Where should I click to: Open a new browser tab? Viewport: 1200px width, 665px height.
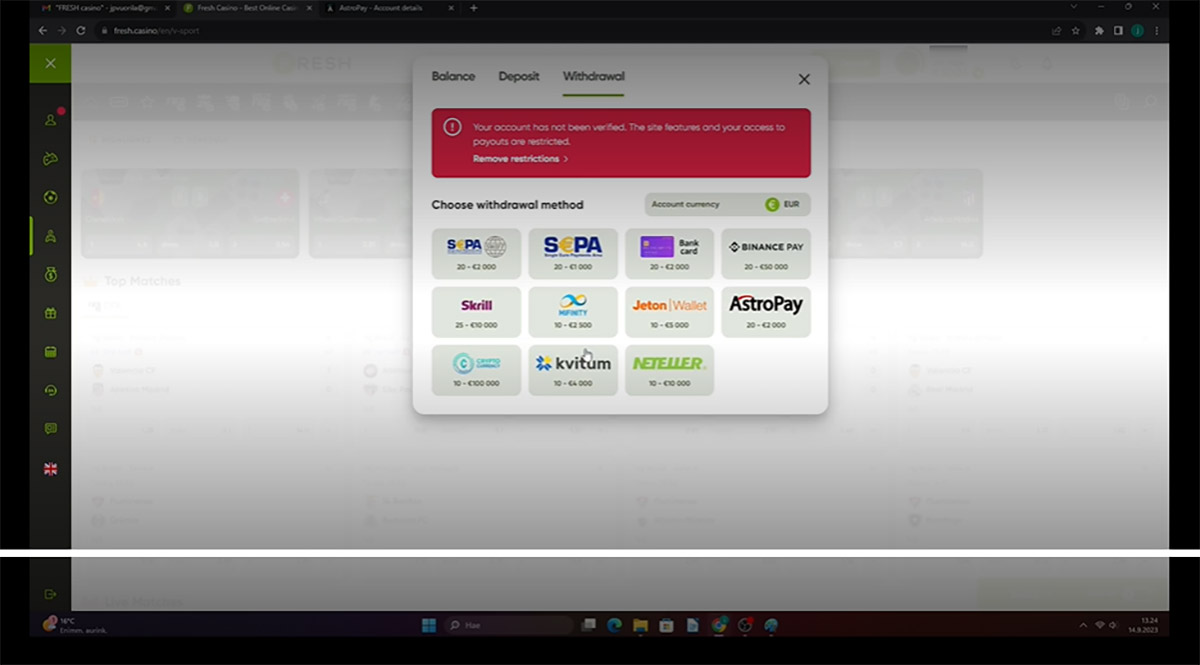(x=473, y=8)
